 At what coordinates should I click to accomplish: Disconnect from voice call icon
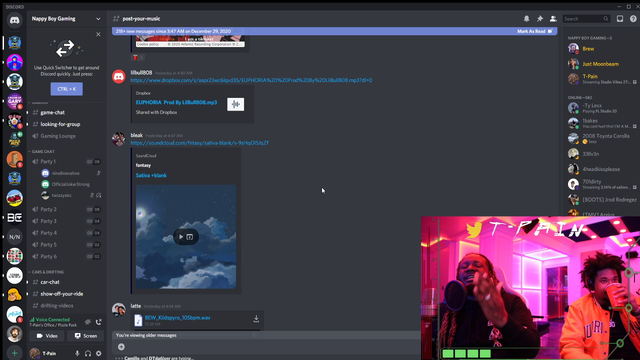[x=98, y=322]
